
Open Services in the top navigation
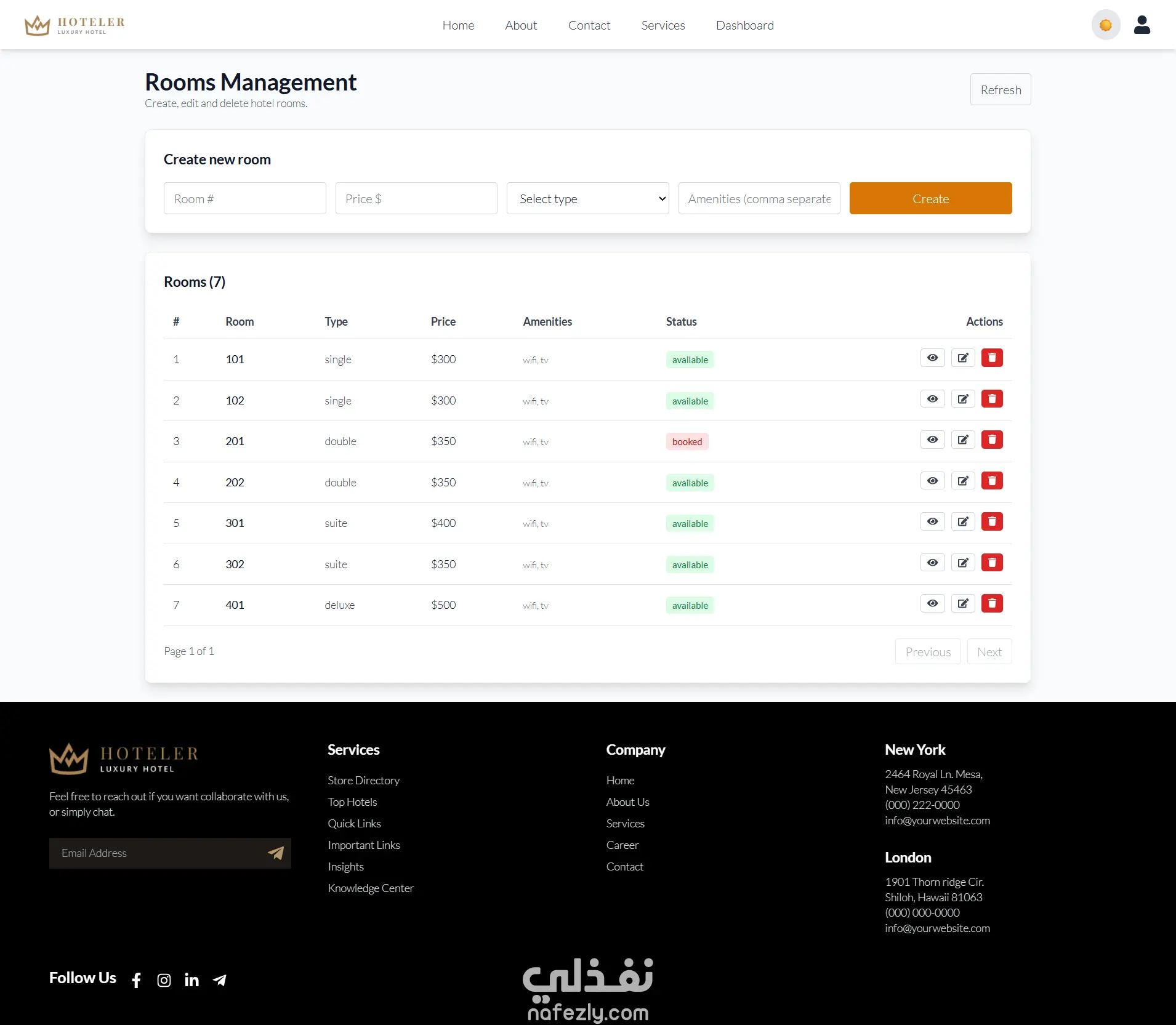coord(663,25)
